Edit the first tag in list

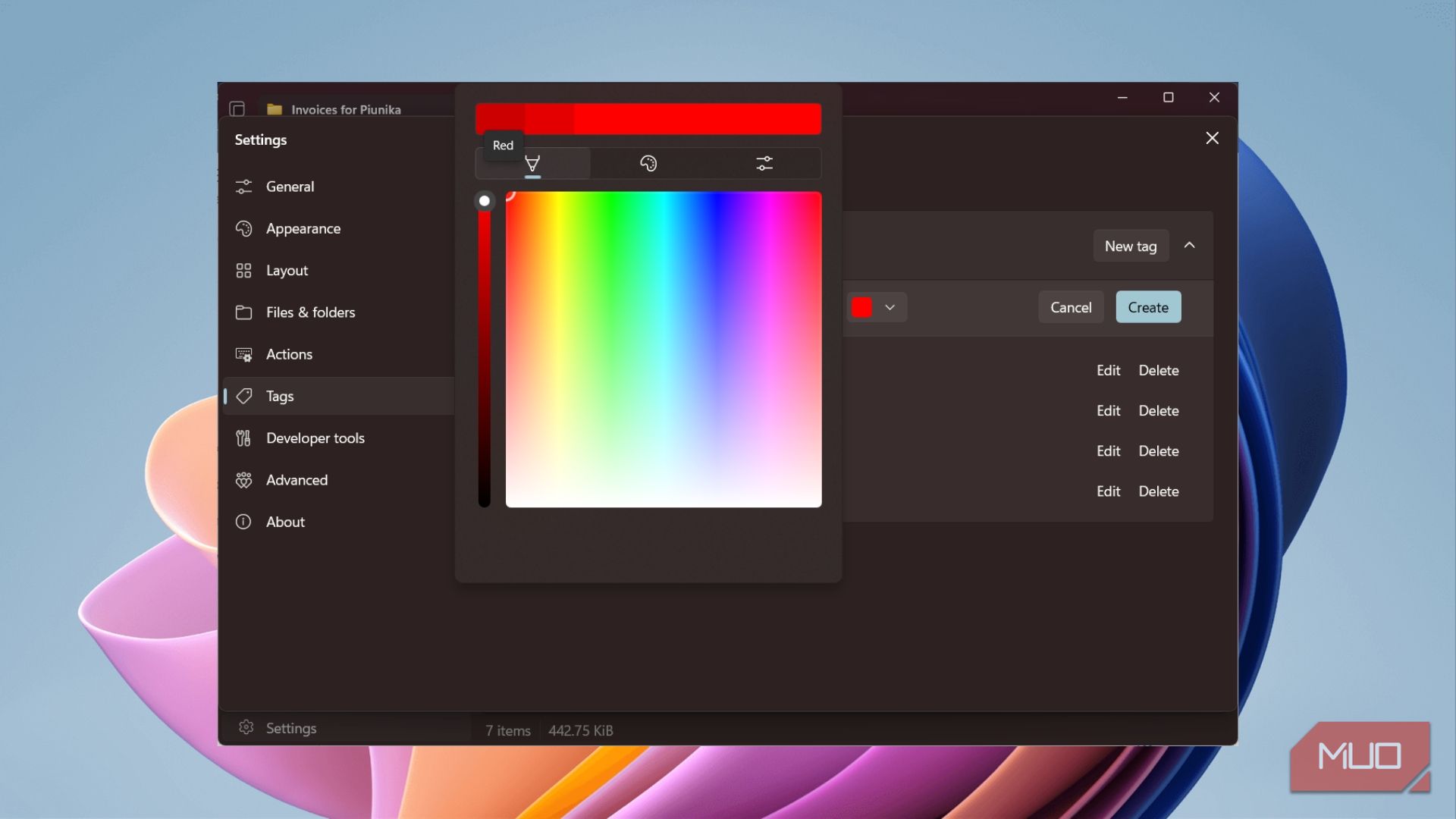pyautogui.click(x=1108, y=370)
